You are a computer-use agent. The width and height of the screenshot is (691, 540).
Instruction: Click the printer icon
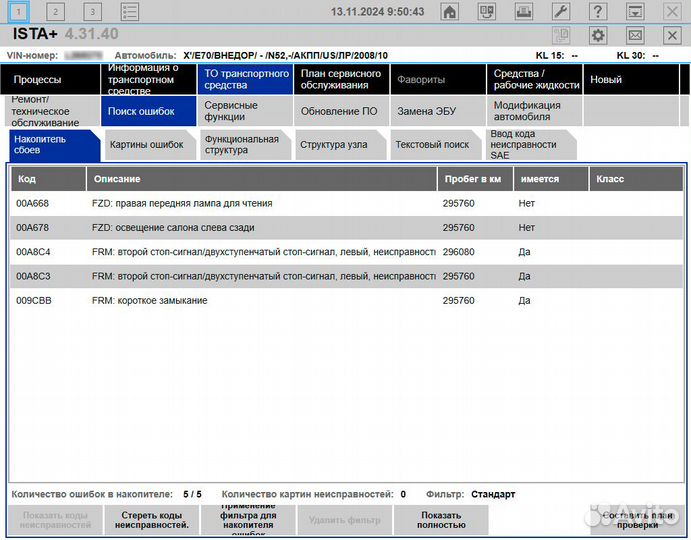[x=524, y=11]
